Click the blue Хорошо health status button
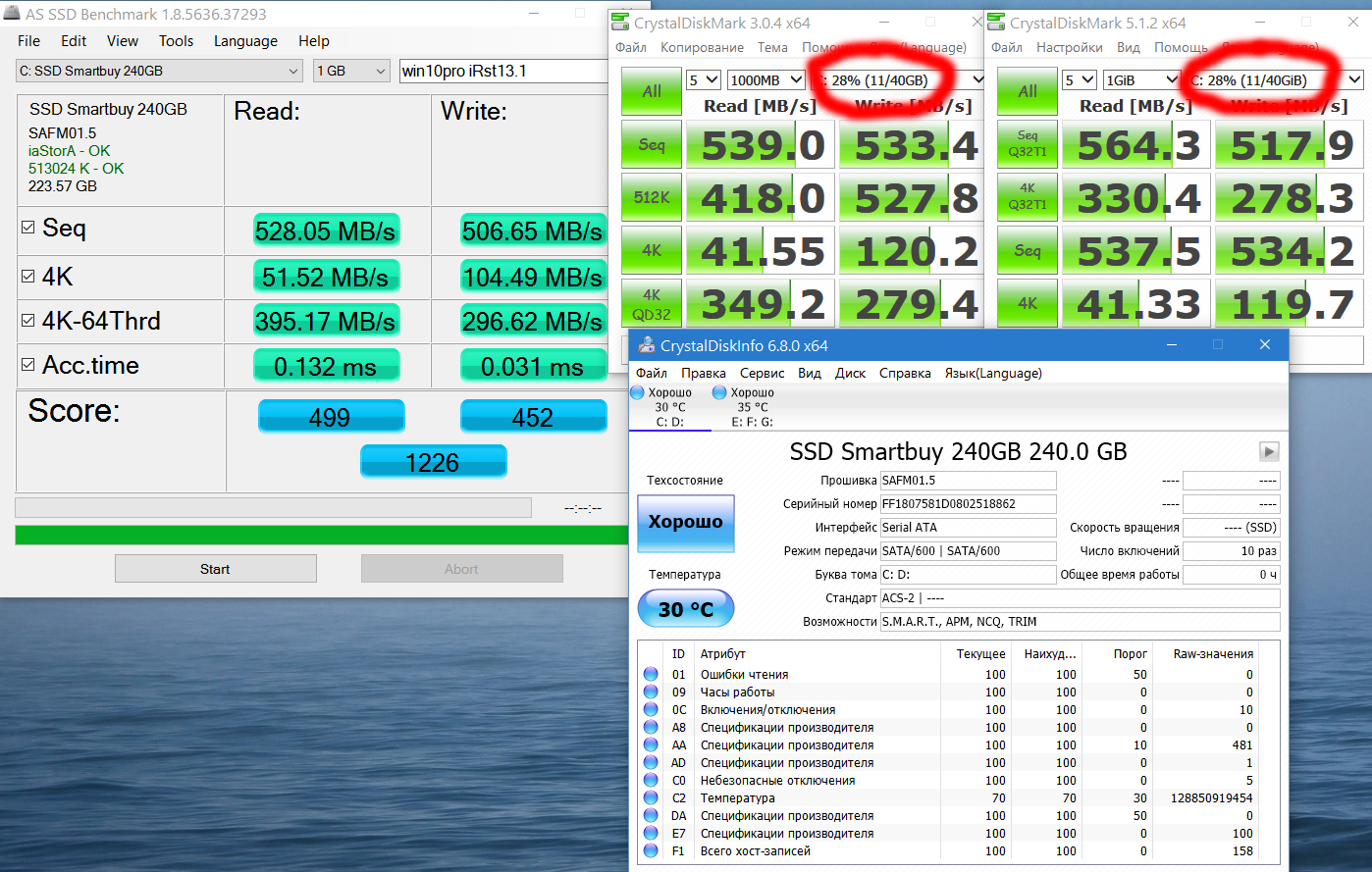1372x872 pixels. pos(686,523)
